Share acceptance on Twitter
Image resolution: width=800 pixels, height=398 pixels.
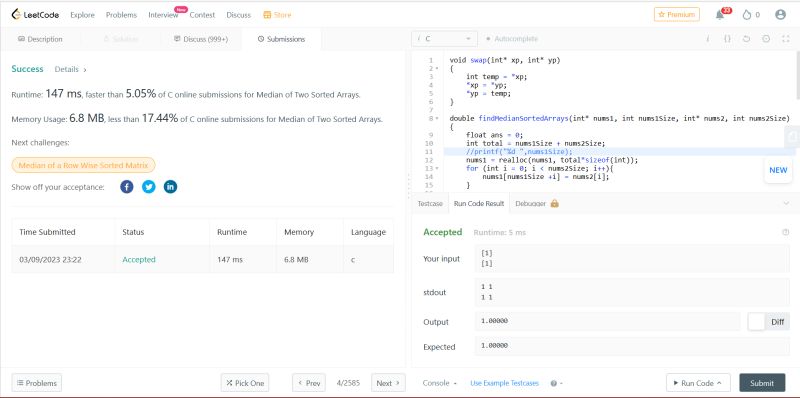[148, 187]
